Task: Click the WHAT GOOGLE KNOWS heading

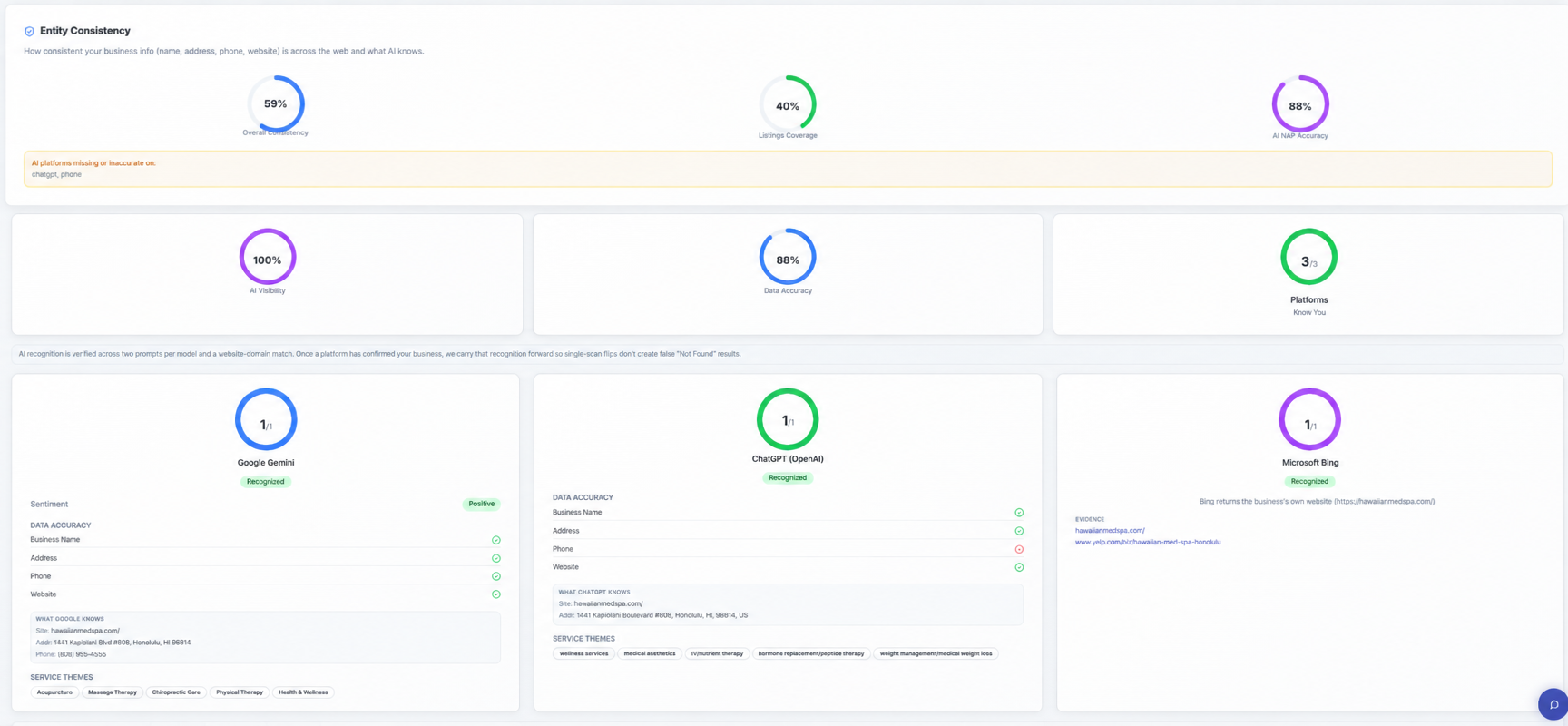Action: tap(70, 619)
